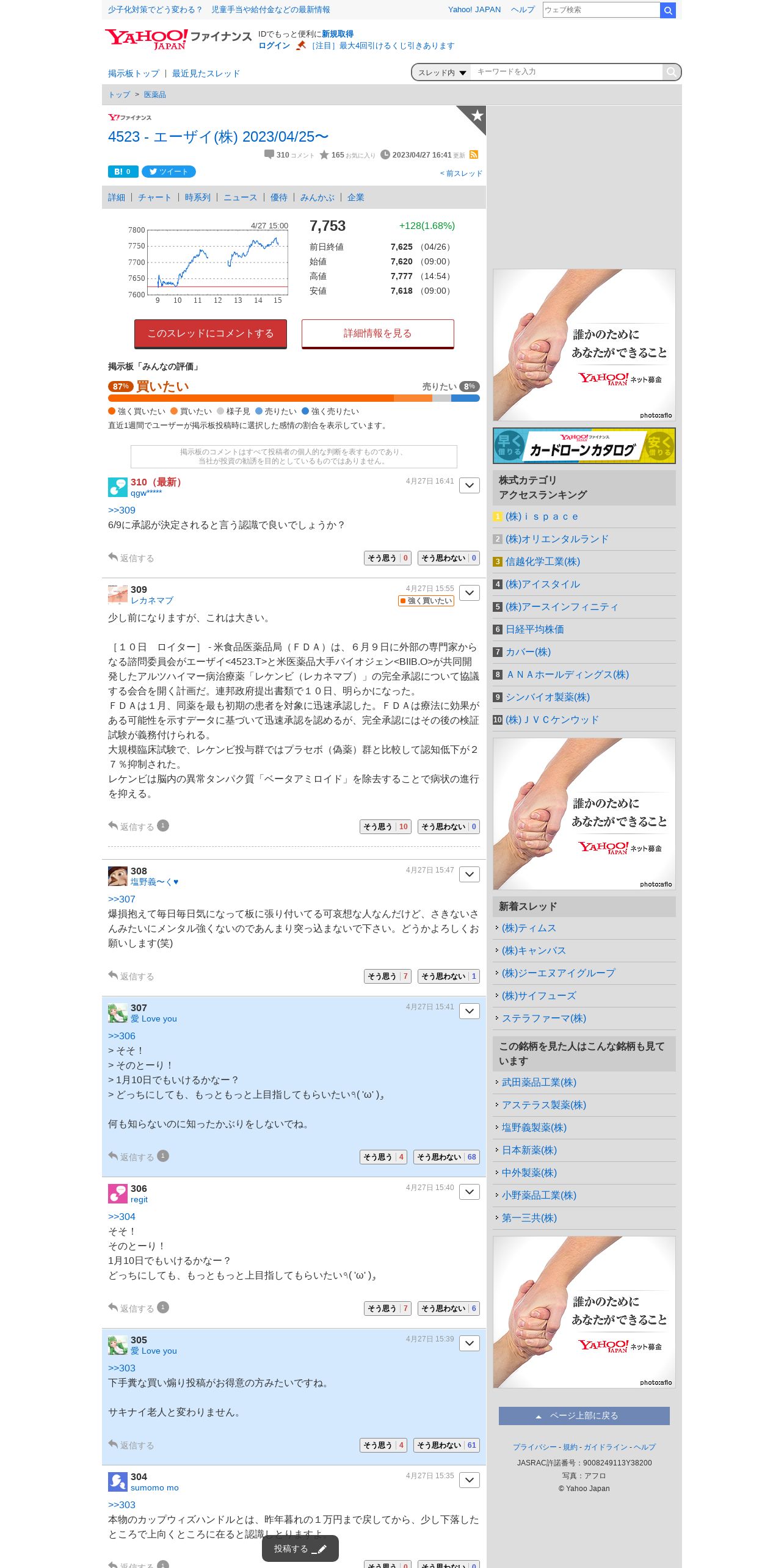Open avatar of user 塩野義〜く
784x1568 pixels.
(118, 876)
